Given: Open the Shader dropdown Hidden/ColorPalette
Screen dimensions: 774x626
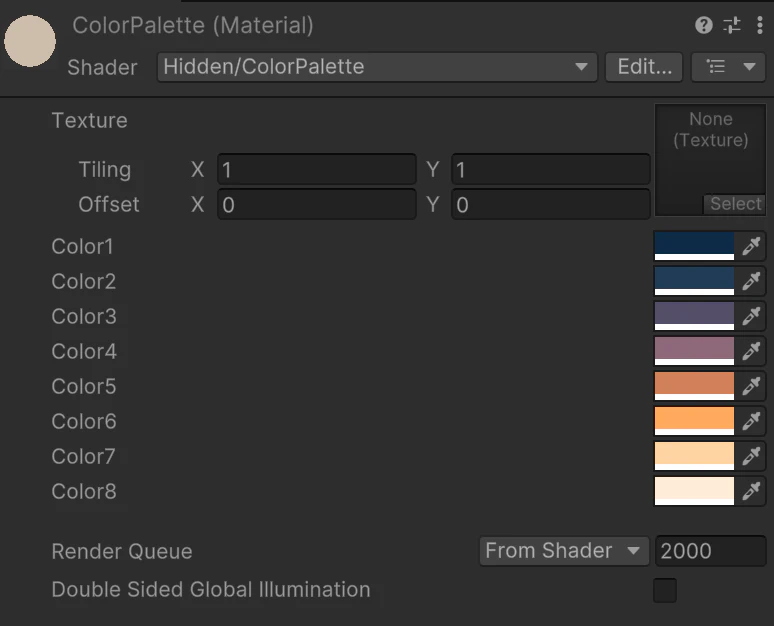Looking at the screenshot, I should pyautogui.click(x=377, y=67).
